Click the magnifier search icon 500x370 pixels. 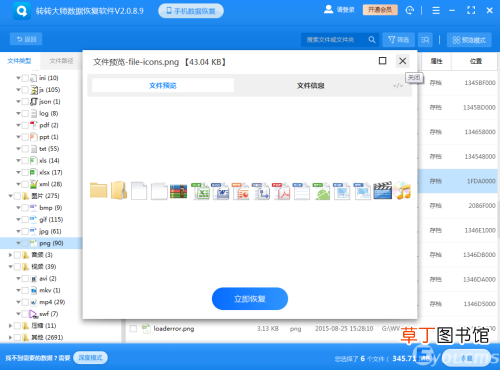[x=372, y=40]
